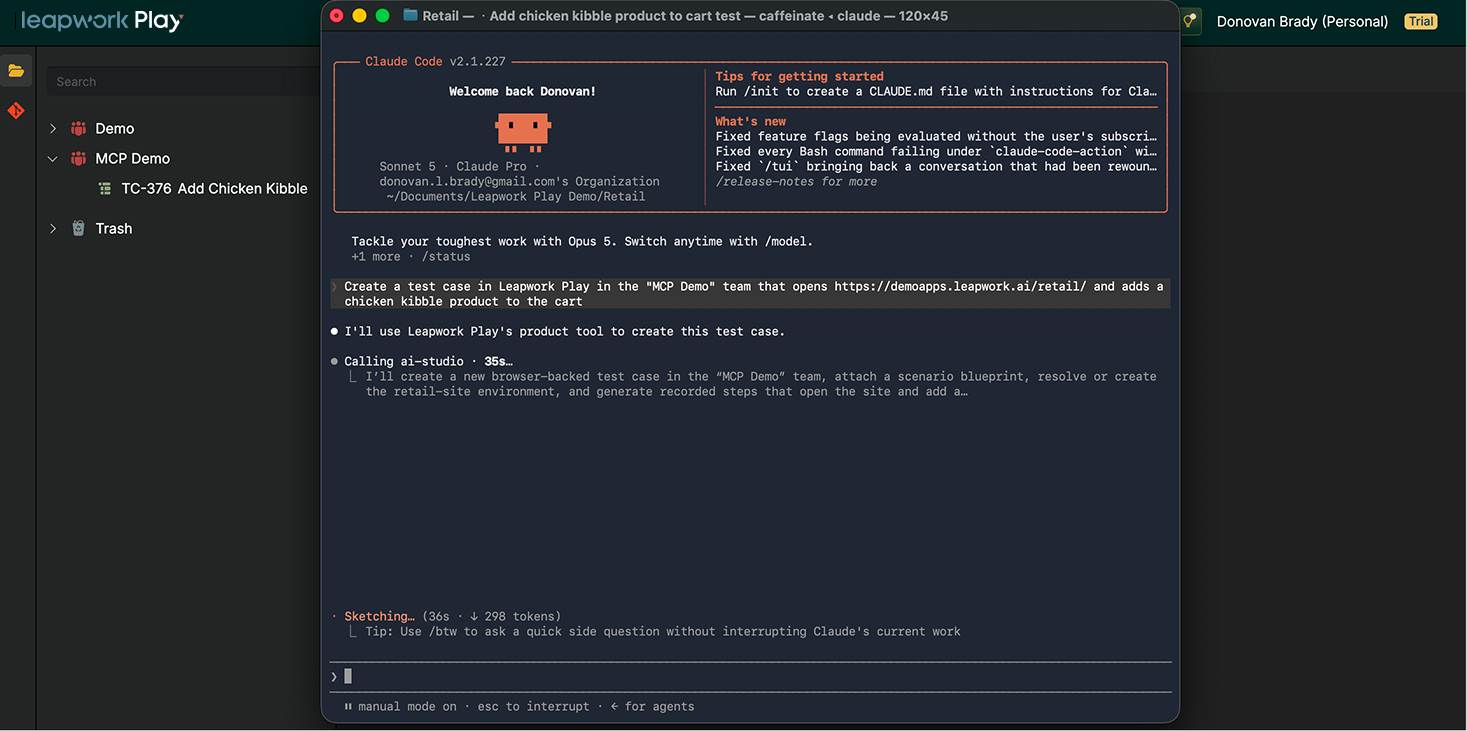Focus the Claude Code prompt input line
The image size is (1467, 731).
click(x=750, y=676)
